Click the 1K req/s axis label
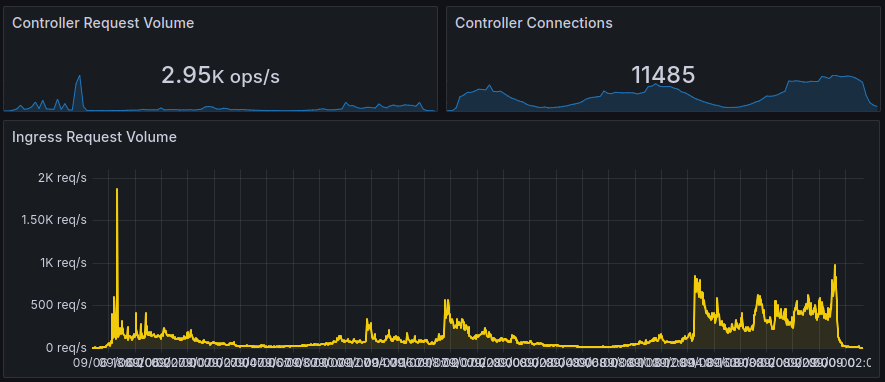 (x=63, y=263)
